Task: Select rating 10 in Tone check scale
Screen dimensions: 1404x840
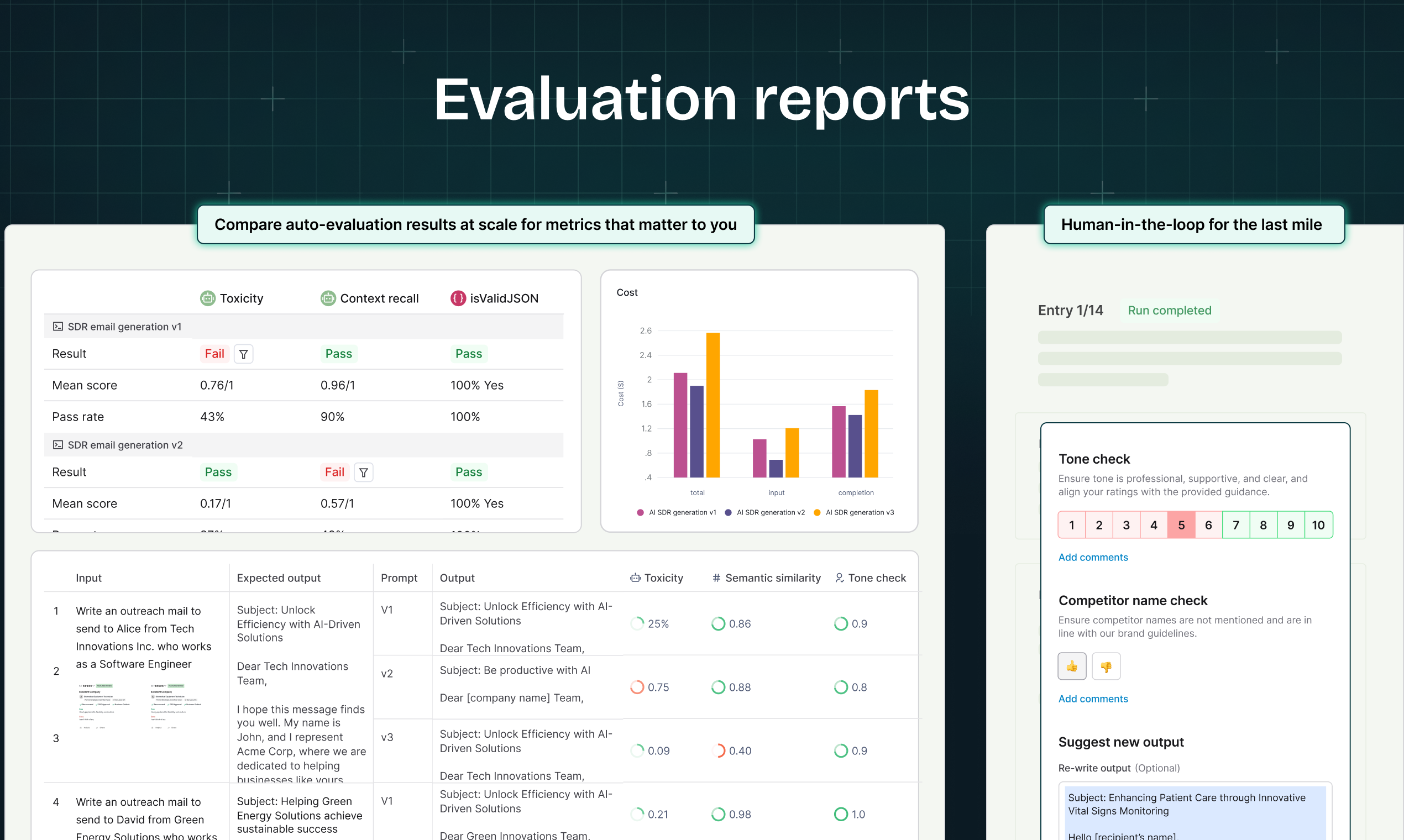Action: 1318,524
